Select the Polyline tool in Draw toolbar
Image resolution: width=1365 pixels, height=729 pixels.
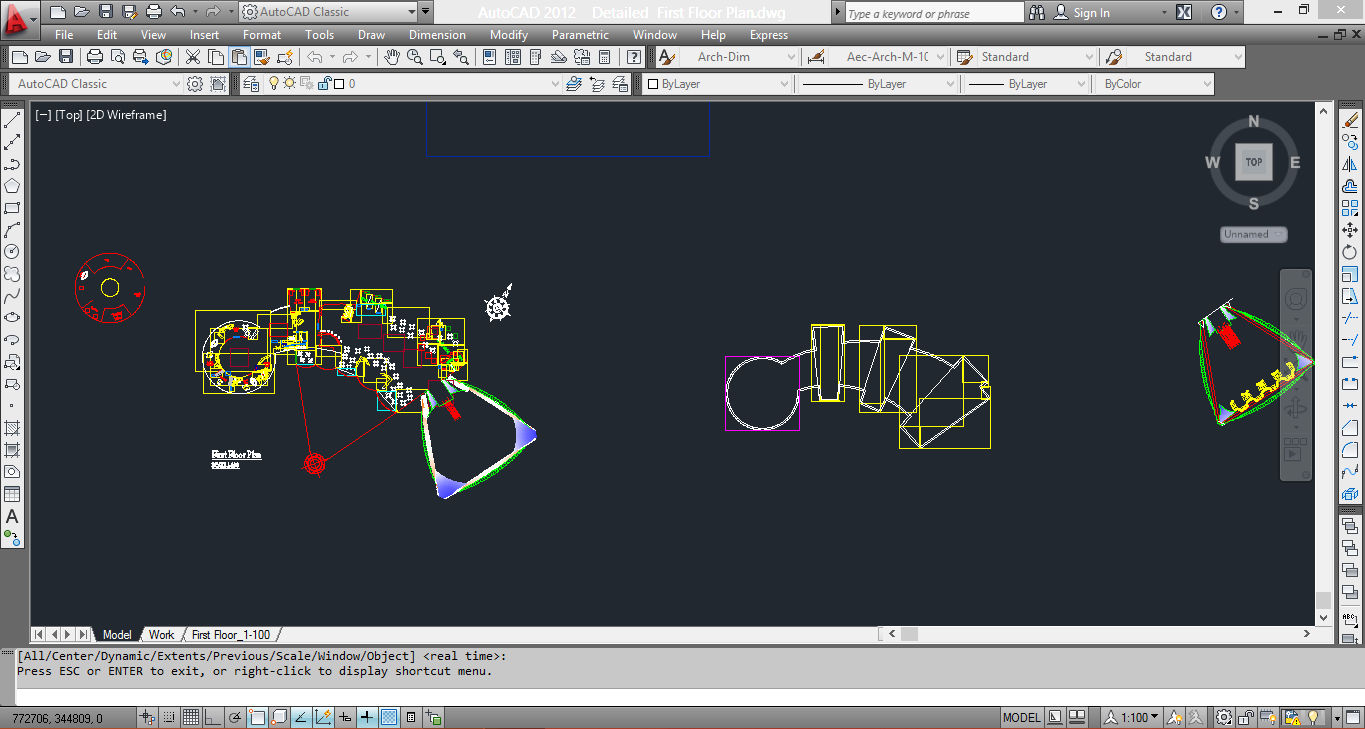pyautogui.click(x=13, y=165)
